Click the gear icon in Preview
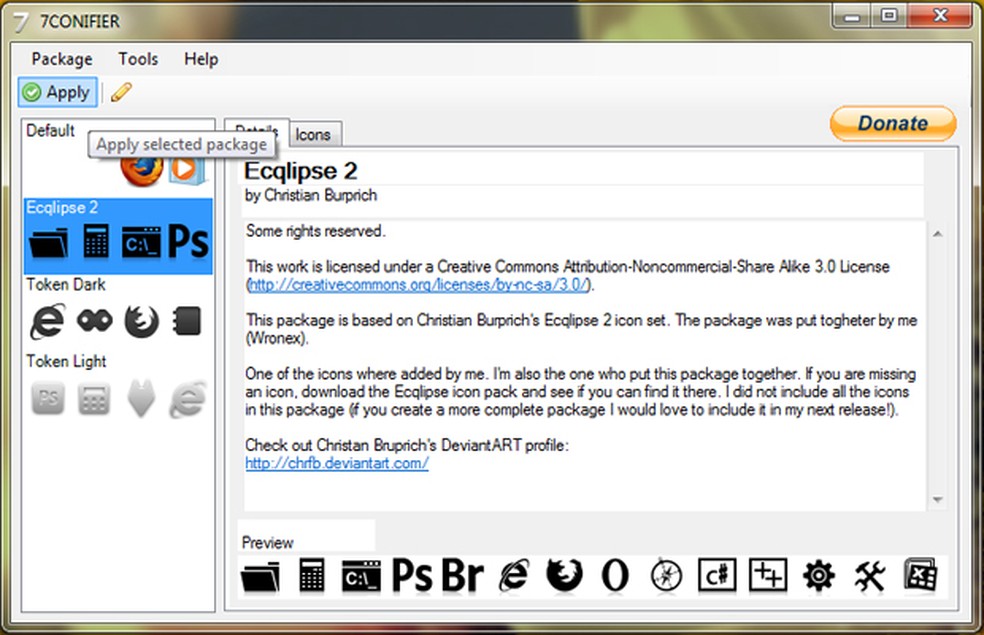The image size is (984, 635). [x=819, y=575]
